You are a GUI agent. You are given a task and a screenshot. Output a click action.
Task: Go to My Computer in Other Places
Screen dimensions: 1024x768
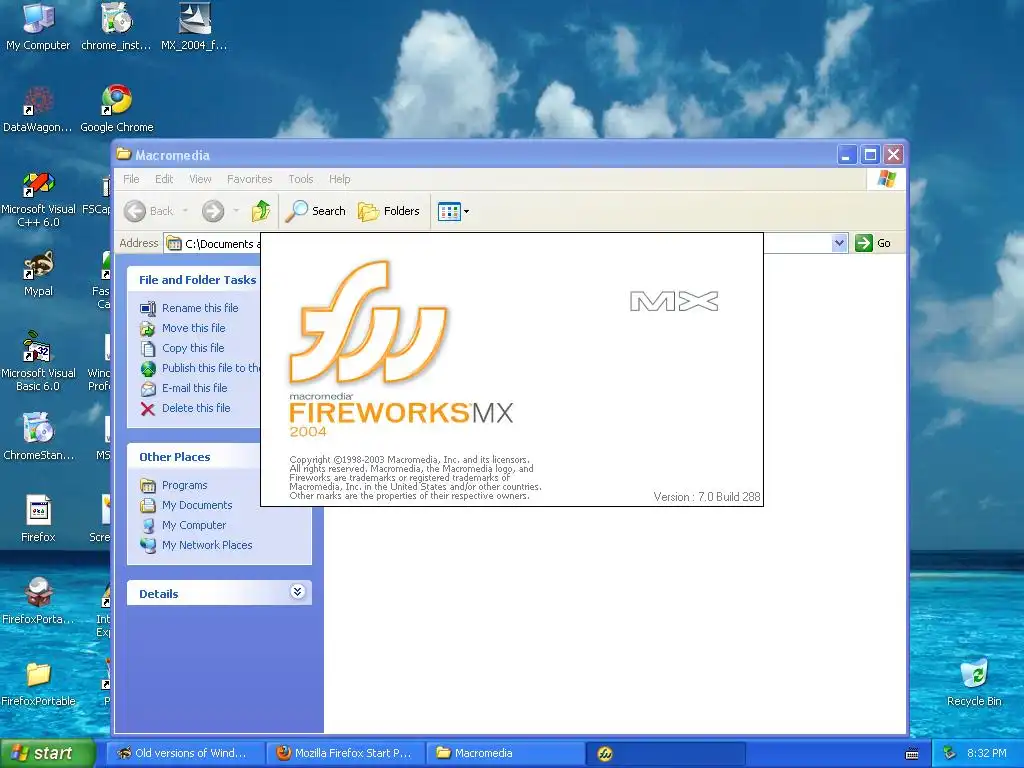click(x=183, y=525)
